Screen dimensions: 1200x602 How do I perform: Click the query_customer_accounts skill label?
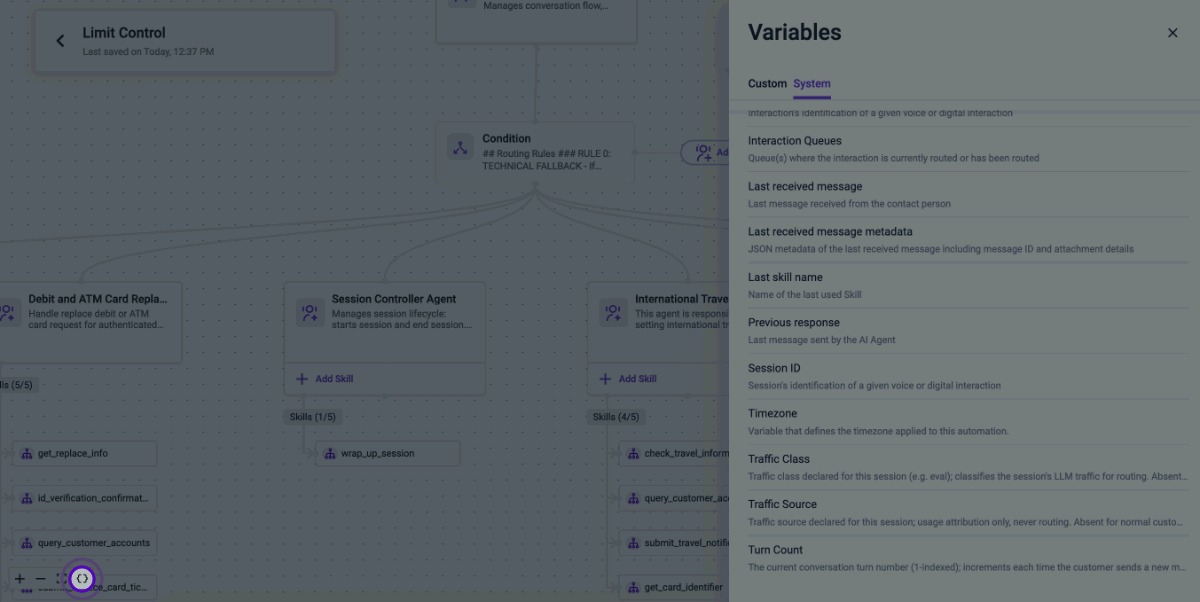(x=94, y=543)
